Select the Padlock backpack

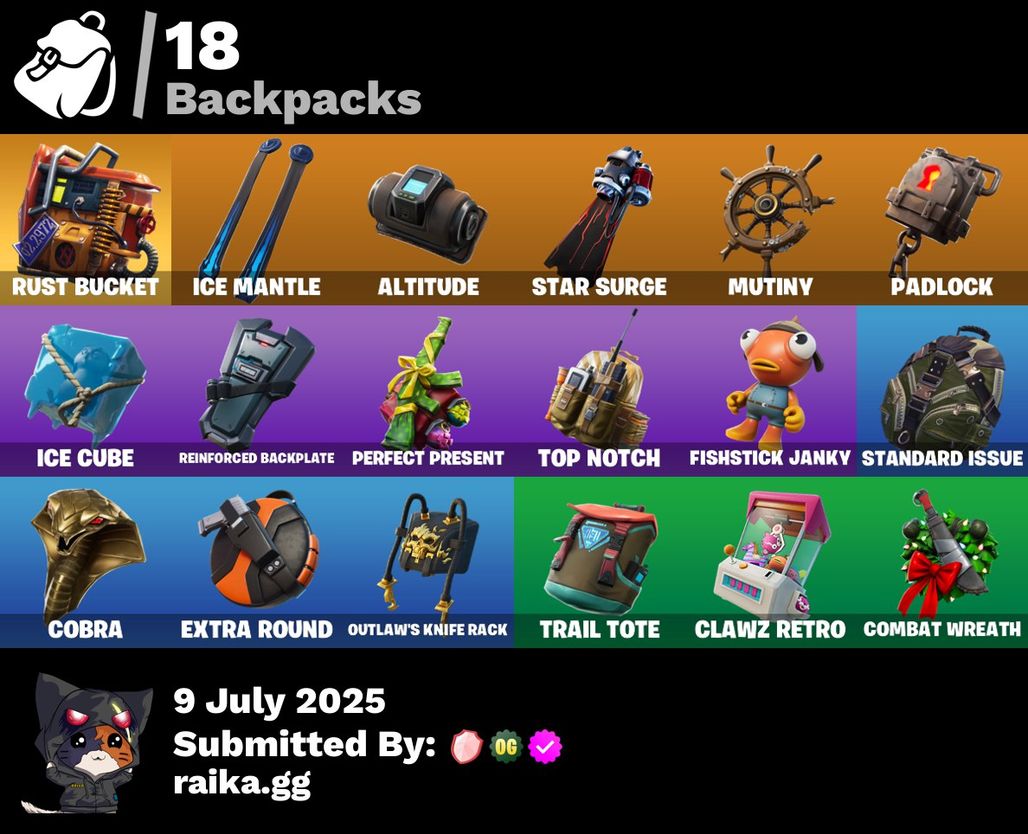pos(942,220)
